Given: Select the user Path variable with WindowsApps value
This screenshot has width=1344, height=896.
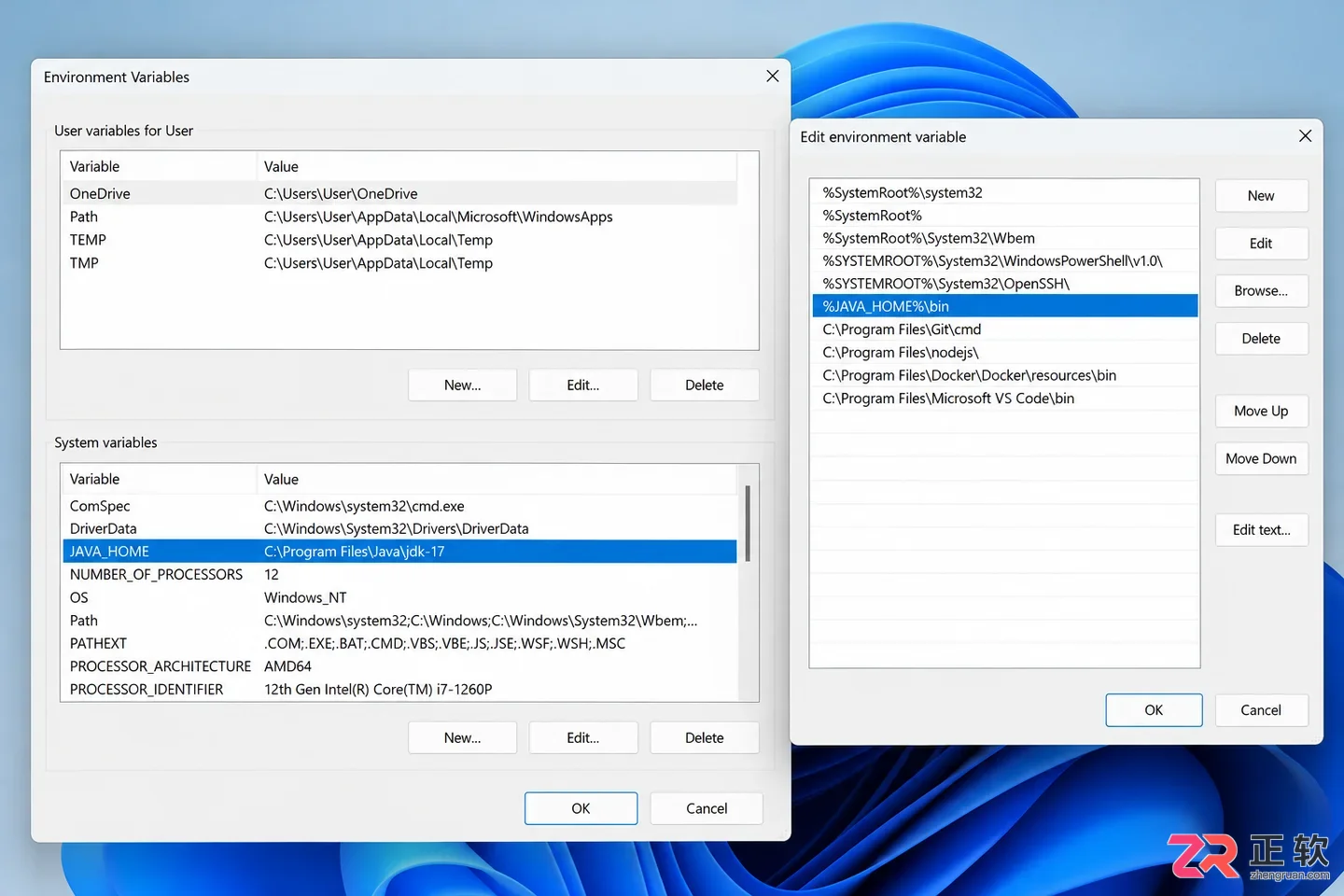Looking at the screenshot, I should pyautogui.click(x=399, y=217).
